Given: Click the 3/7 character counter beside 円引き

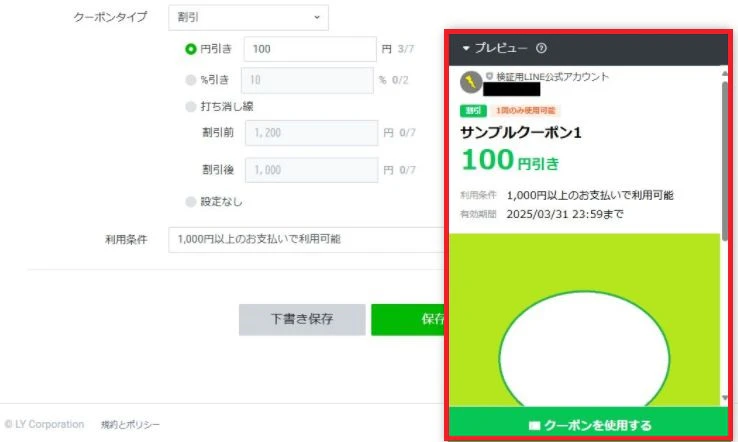Looking at the screenshot, I should pyautogui.click(x=406, y=49).
